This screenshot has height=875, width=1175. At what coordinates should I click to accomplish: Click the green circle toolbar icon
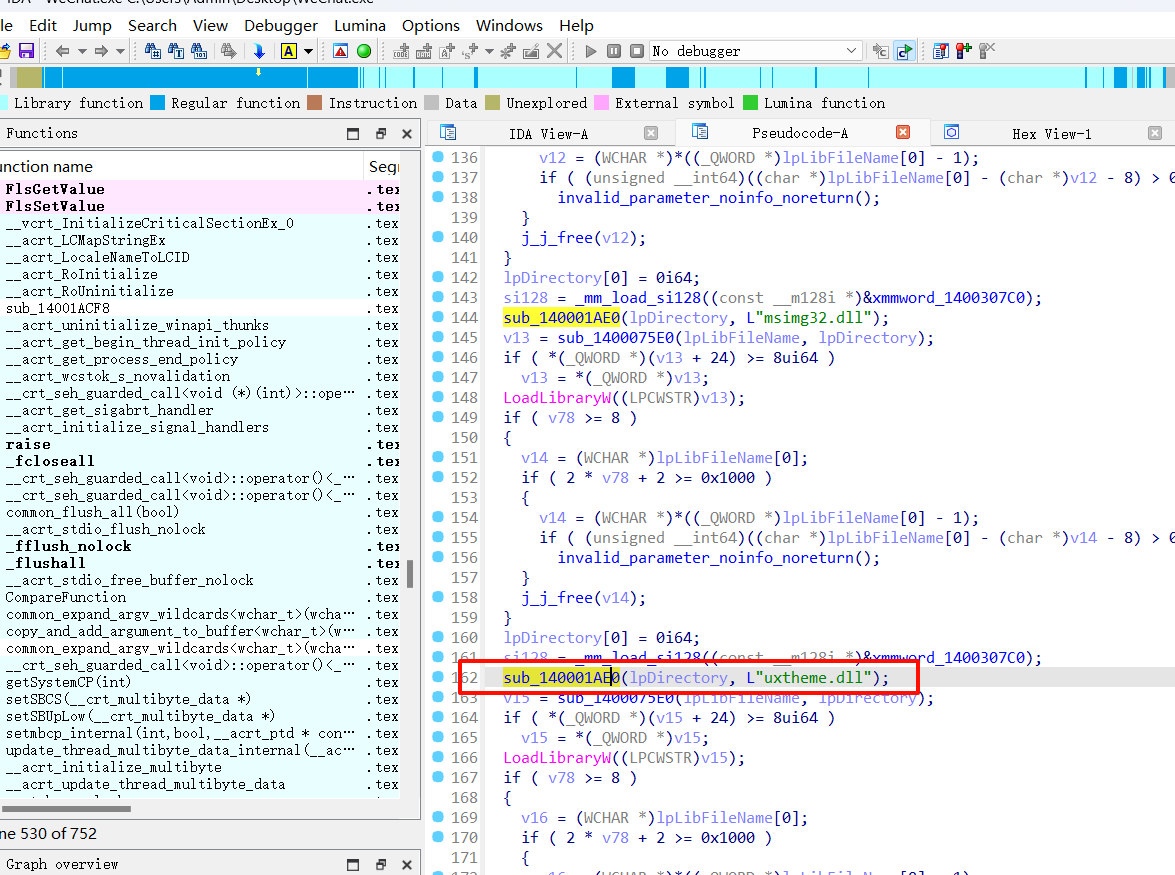[364, 51]
